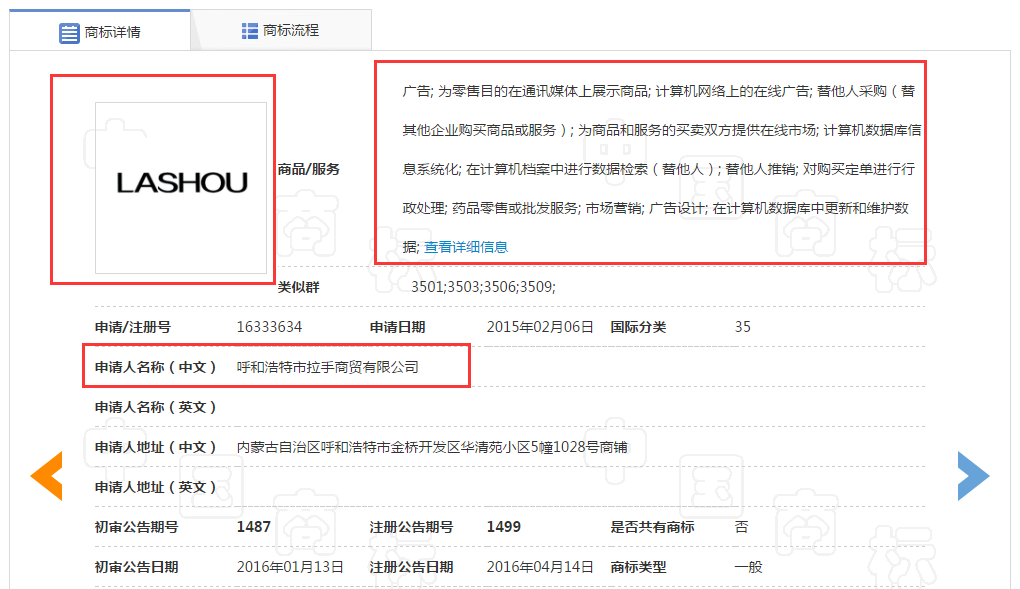Open the 查看详细信息 link
Screen dimensions: 1020x589
click(466, 247)
